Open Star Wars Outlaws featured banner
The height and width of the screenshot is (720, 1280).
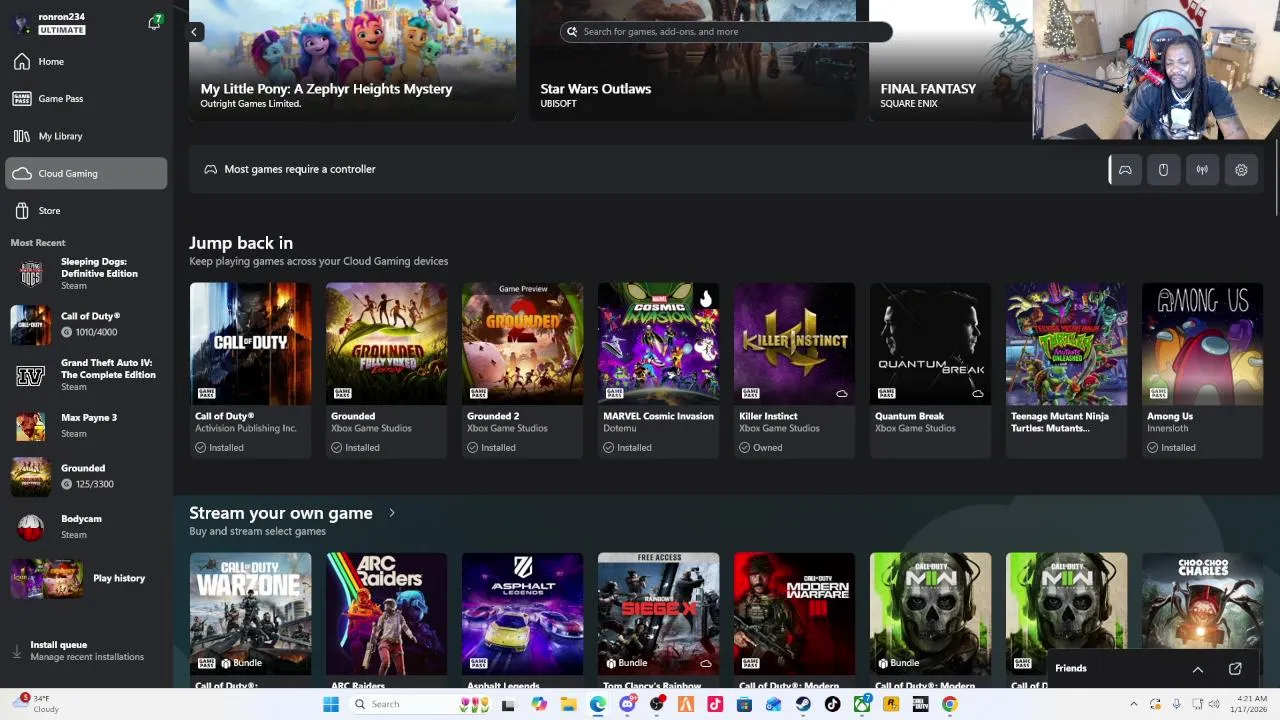(x=692, y=60)
